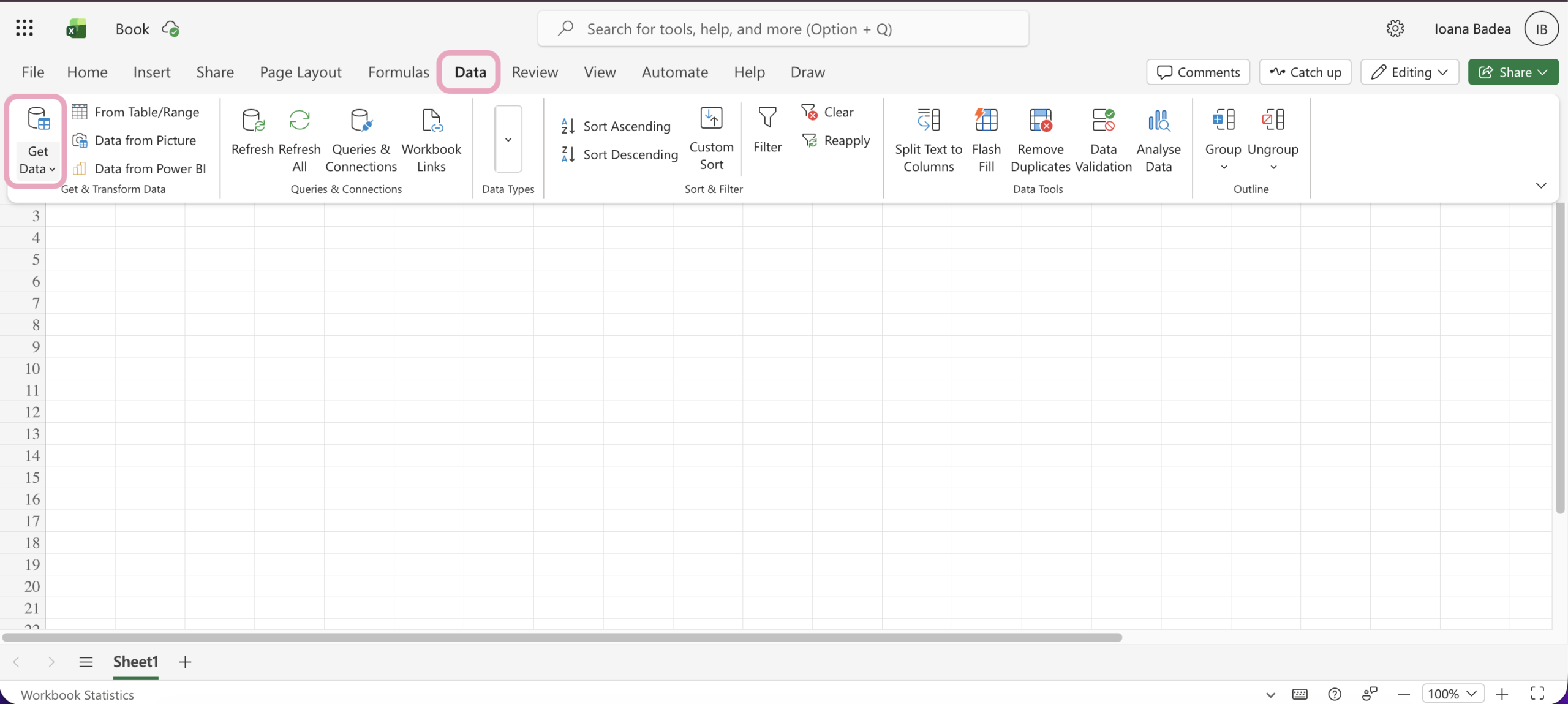Click the Catch up button
The width and height of the screenshot is (1568, 704).
pyautogui.click(x=1305, y=72)
